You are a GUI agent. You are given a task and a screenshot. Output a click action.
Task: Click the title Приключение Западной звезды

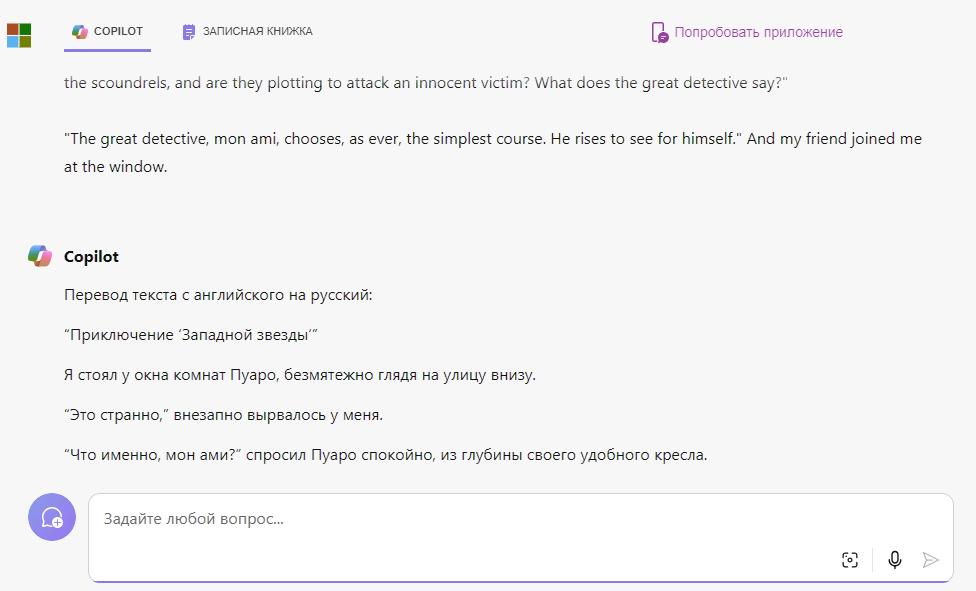tap(190, 335)
